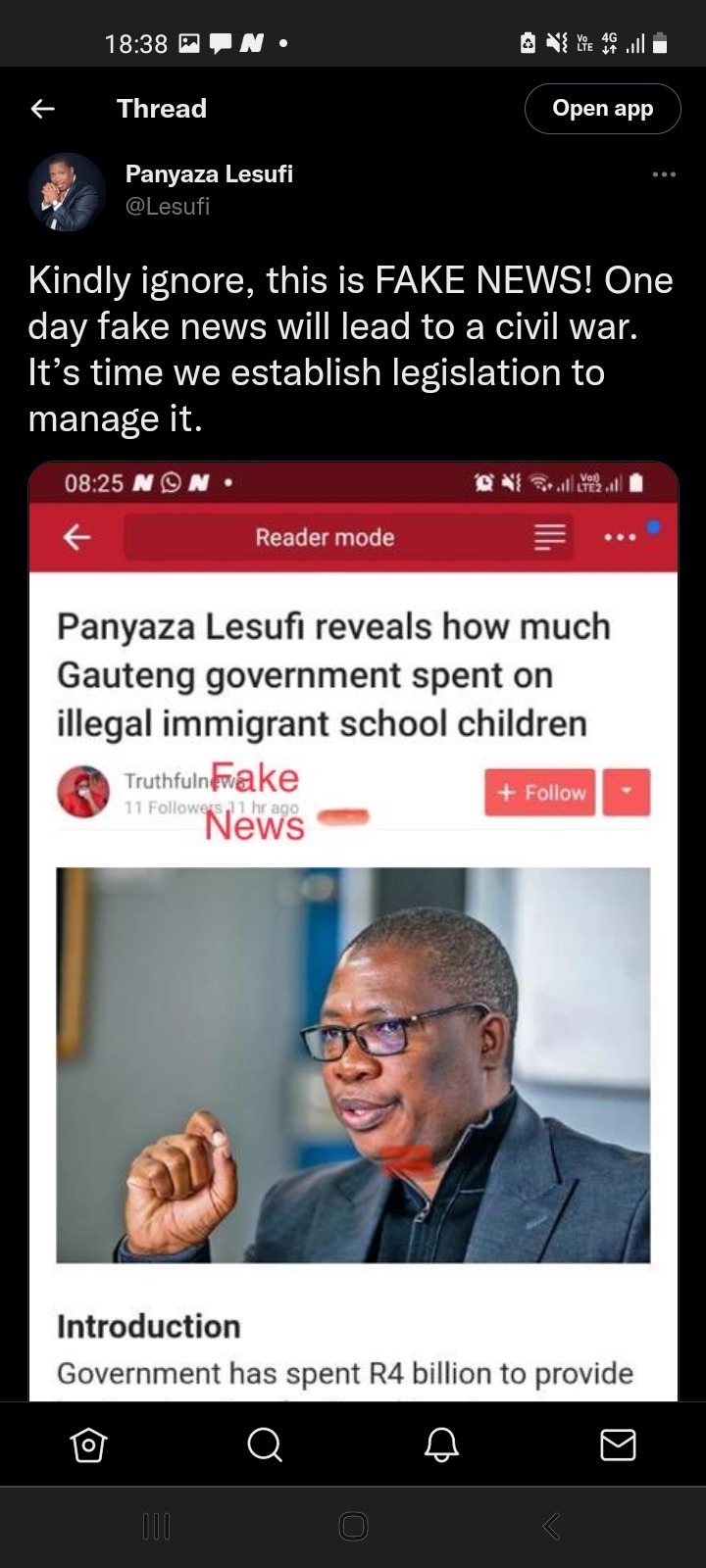The height and width of the screenshot is (1568, 706).
Task: Tap the Open app button
Action: pyautogui.click(x=602, y=109)
